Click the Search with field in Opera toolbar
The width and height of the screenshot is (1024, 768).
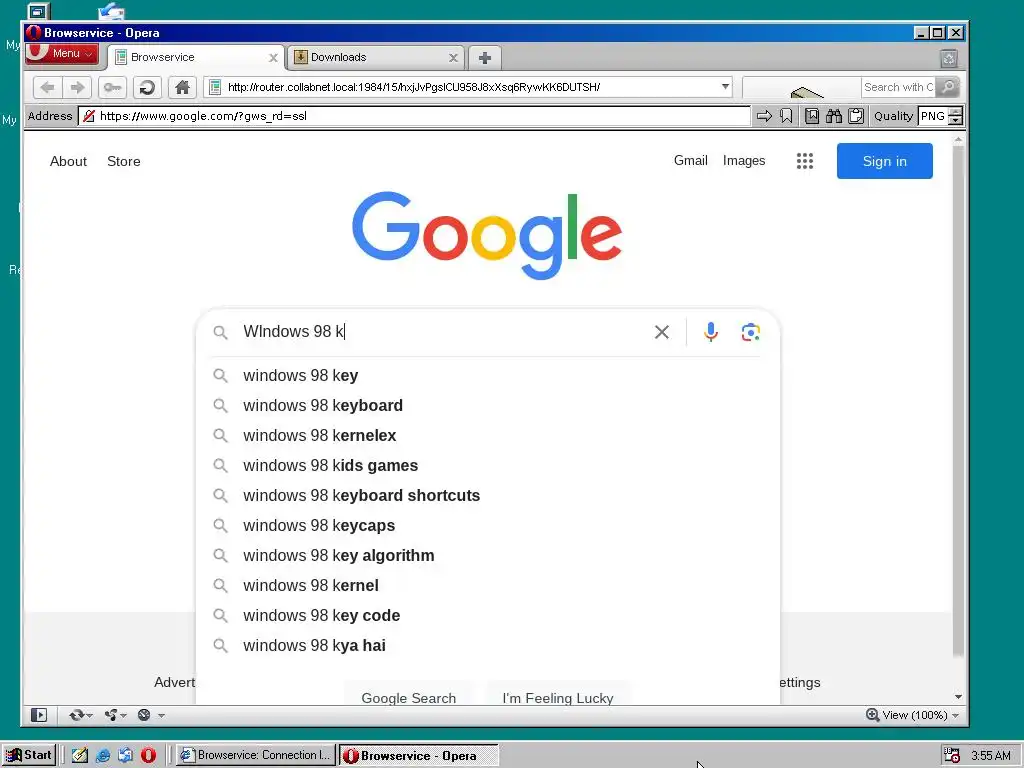click(898, 87)
